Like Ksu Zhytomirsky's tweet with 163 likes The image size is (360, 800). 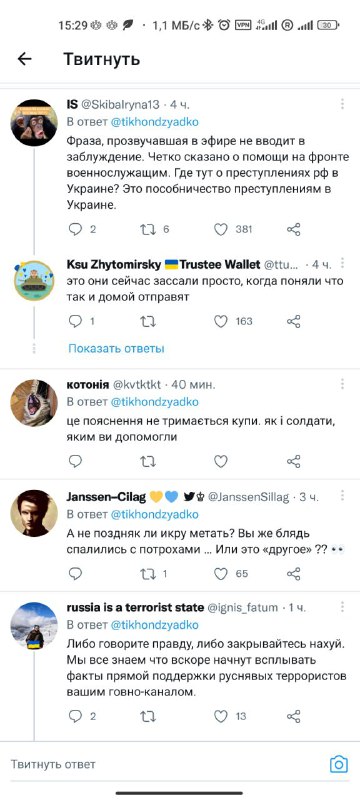click(220, 321)
